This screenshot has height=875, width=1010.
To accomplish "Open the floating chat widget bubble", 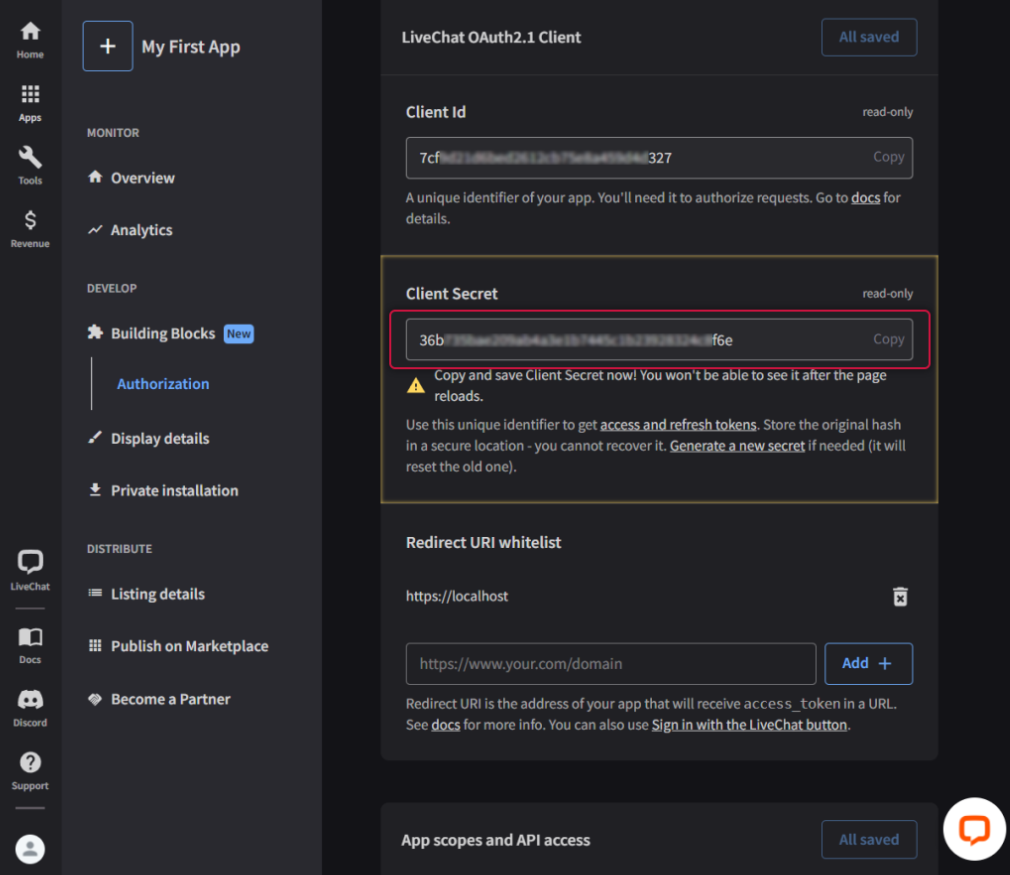I will coord(973,829).
